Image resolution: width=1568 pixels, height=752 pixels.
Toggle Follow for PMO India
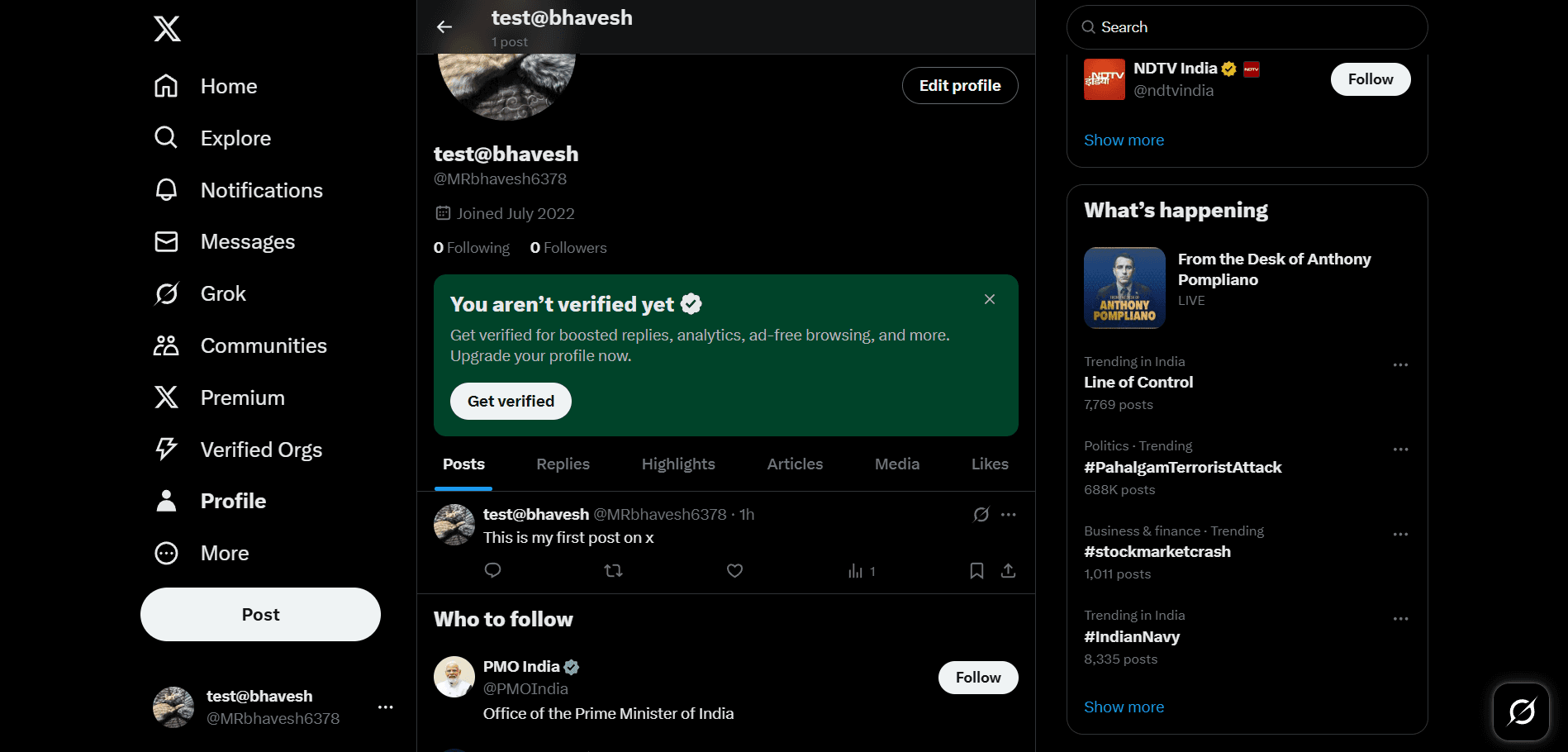977,678
